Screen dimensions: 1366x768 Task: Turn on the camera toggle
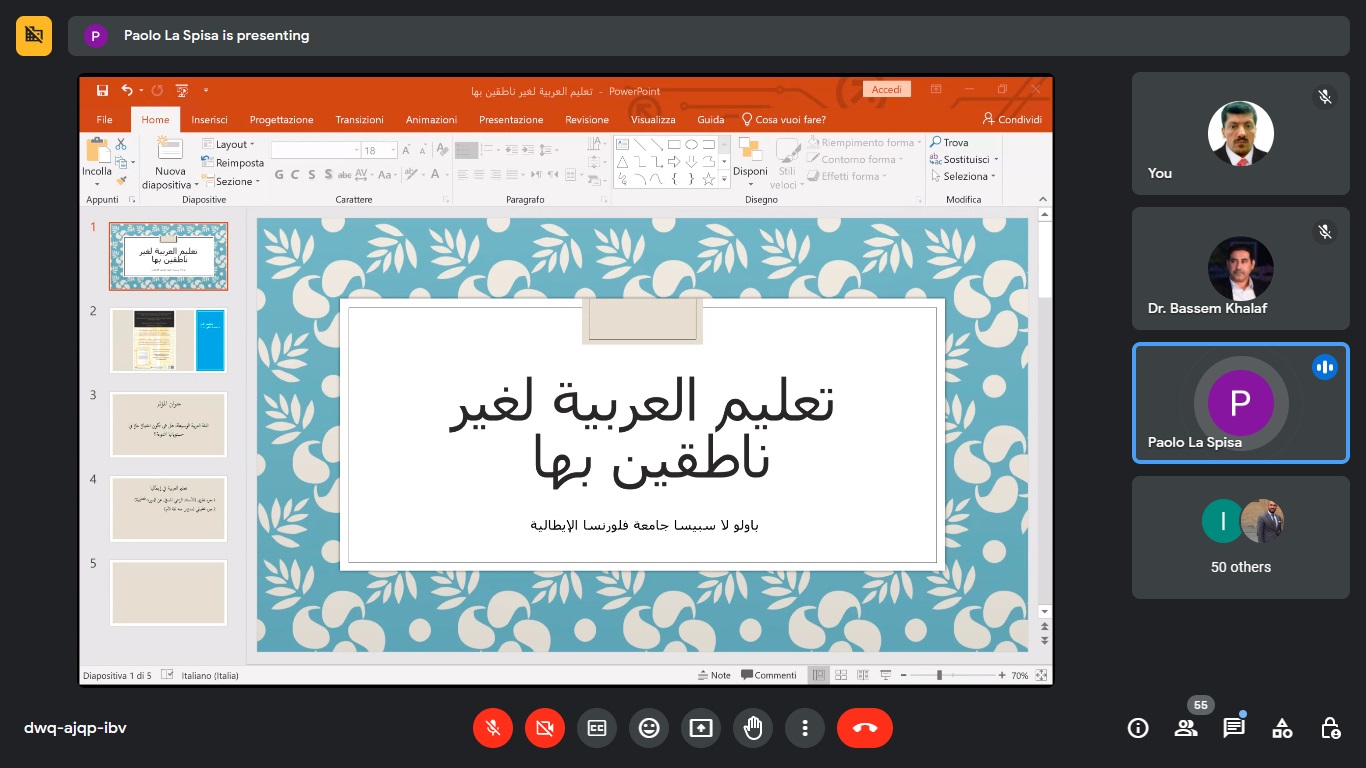coord(545,729)
